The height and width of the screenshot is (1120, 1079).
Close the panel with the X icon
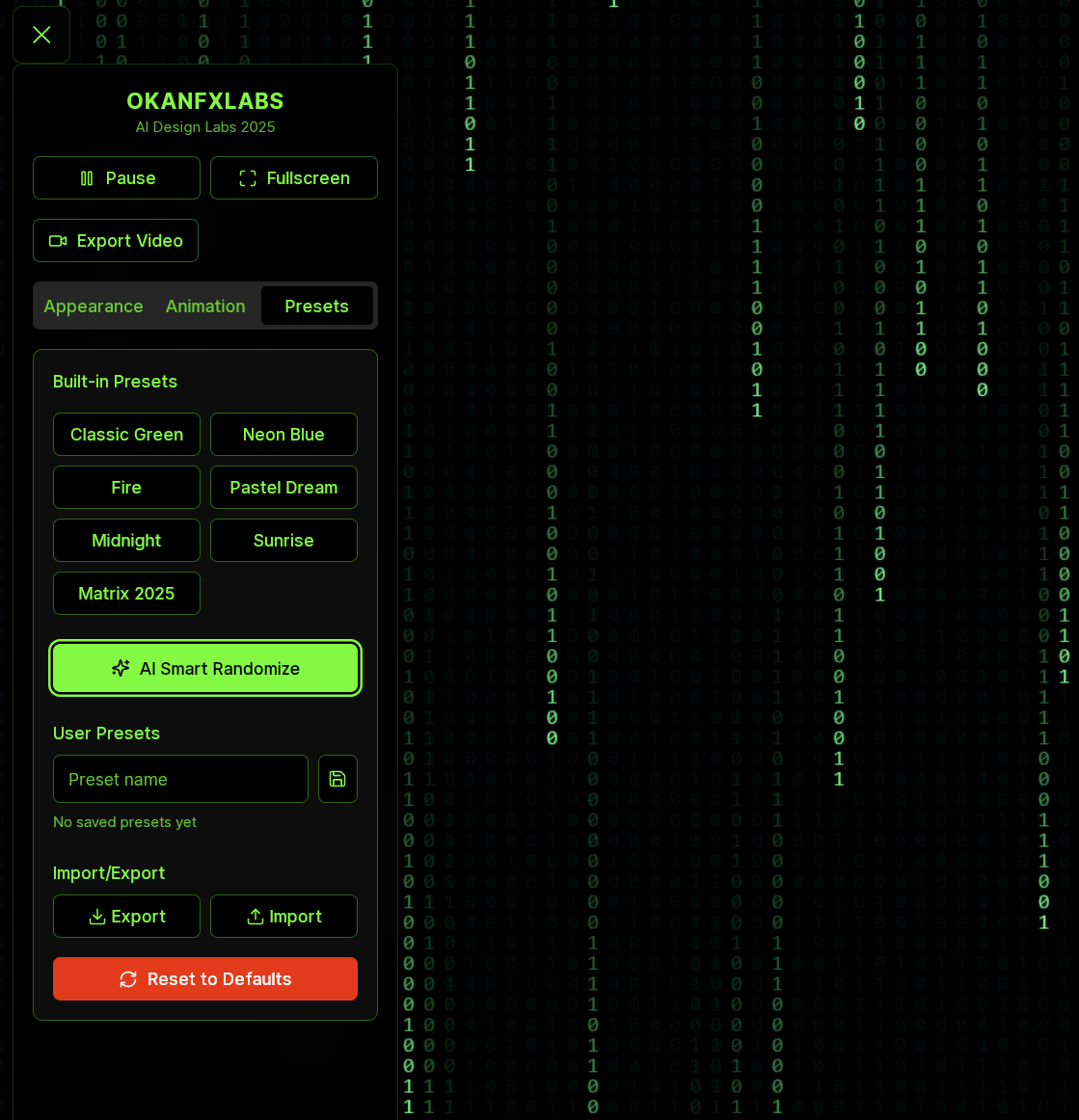[x=40, y=34]
